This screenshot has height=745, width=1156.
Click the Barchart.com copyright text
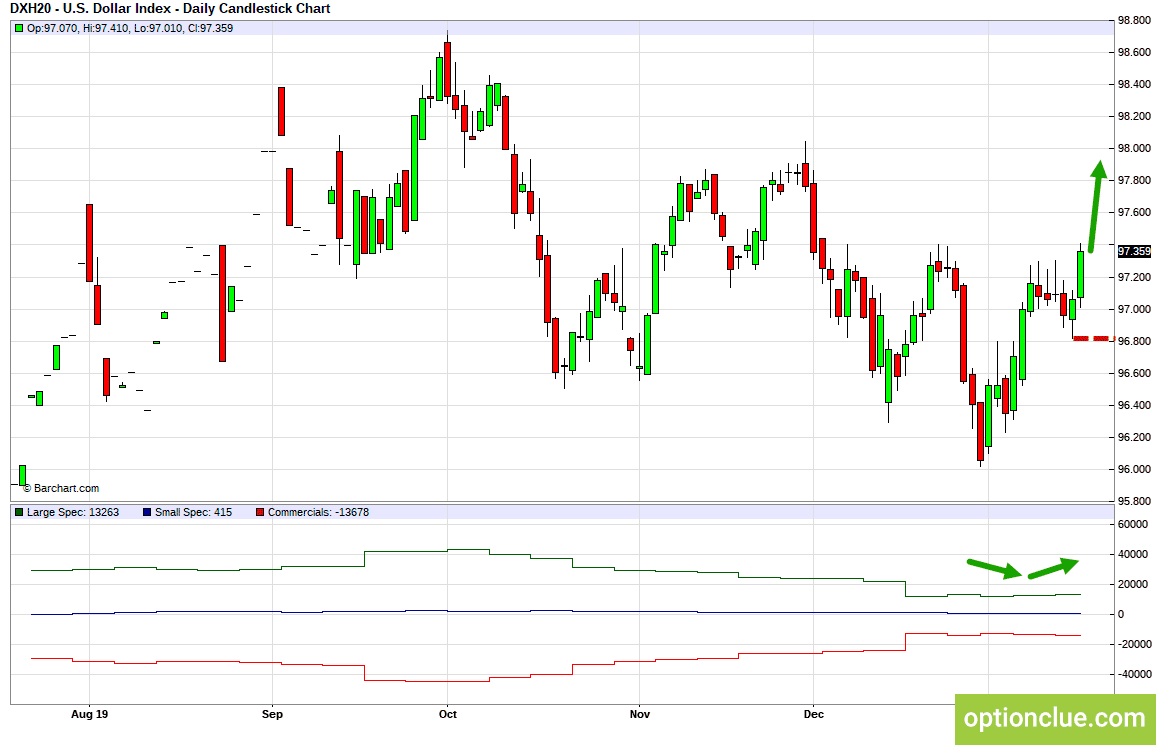[61, 488]
